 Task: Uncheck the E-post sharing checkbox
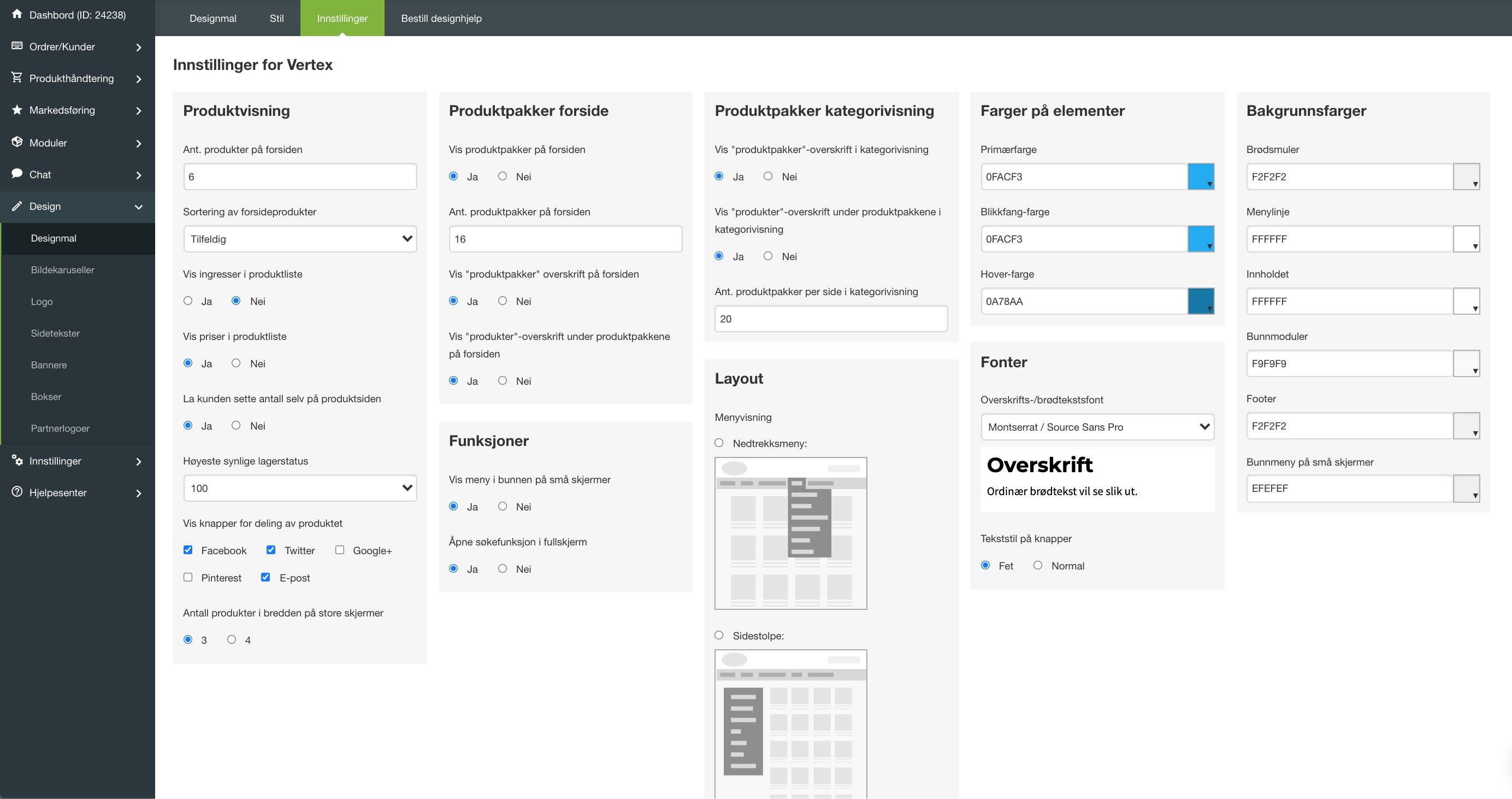(x=265, y=577)
